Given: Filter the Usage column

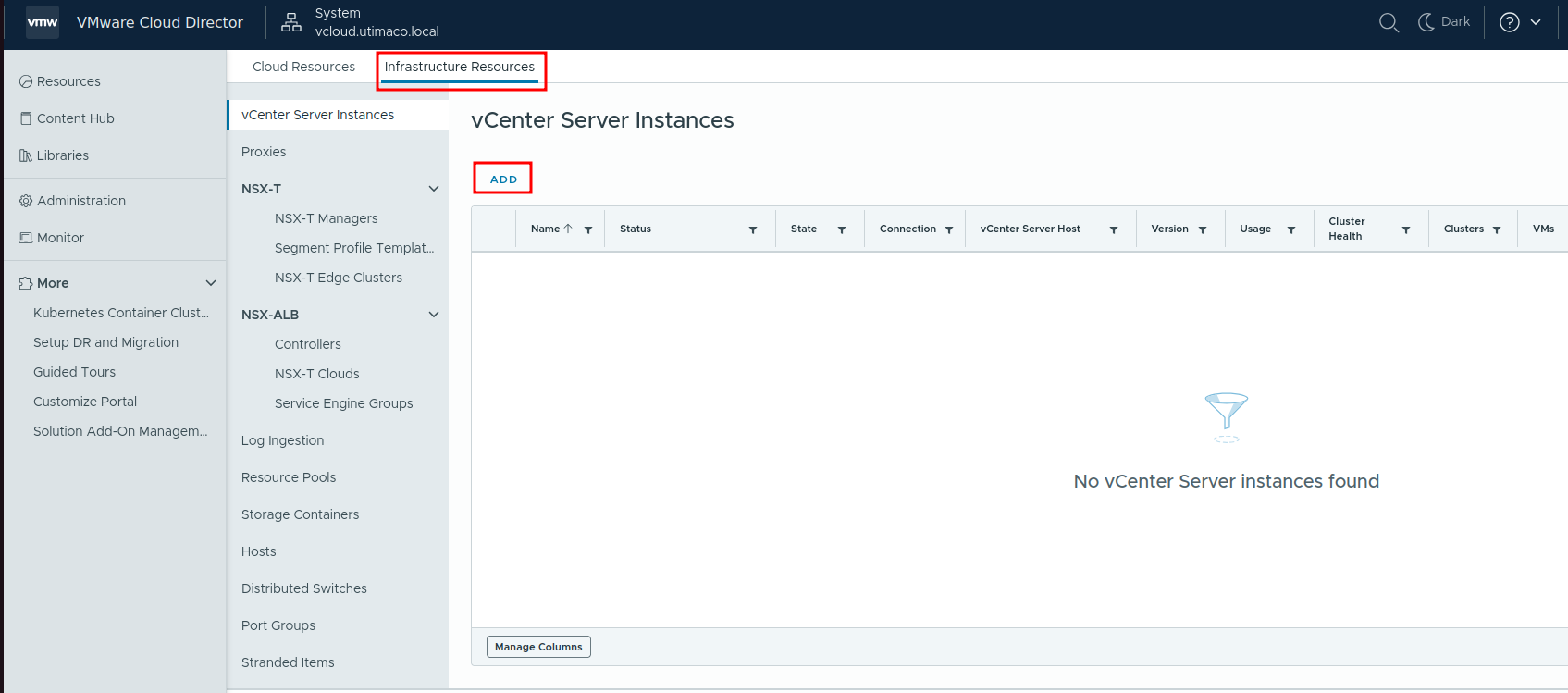Looking at the screenshot, I should [x=1291, y=229].
